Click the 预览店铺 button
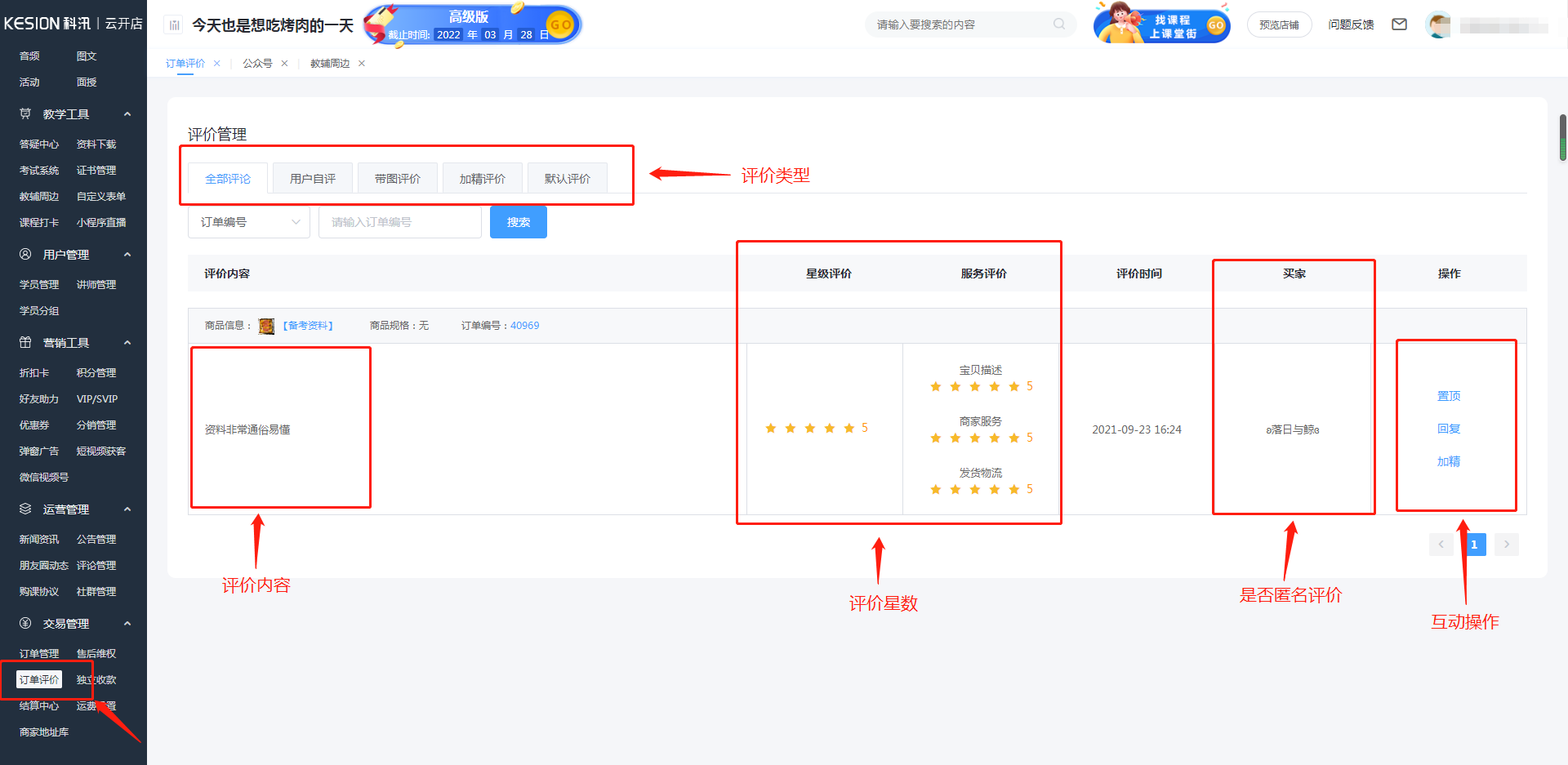The width and height of the screenshot is (1568, 765). click(x=1279, y=24)
